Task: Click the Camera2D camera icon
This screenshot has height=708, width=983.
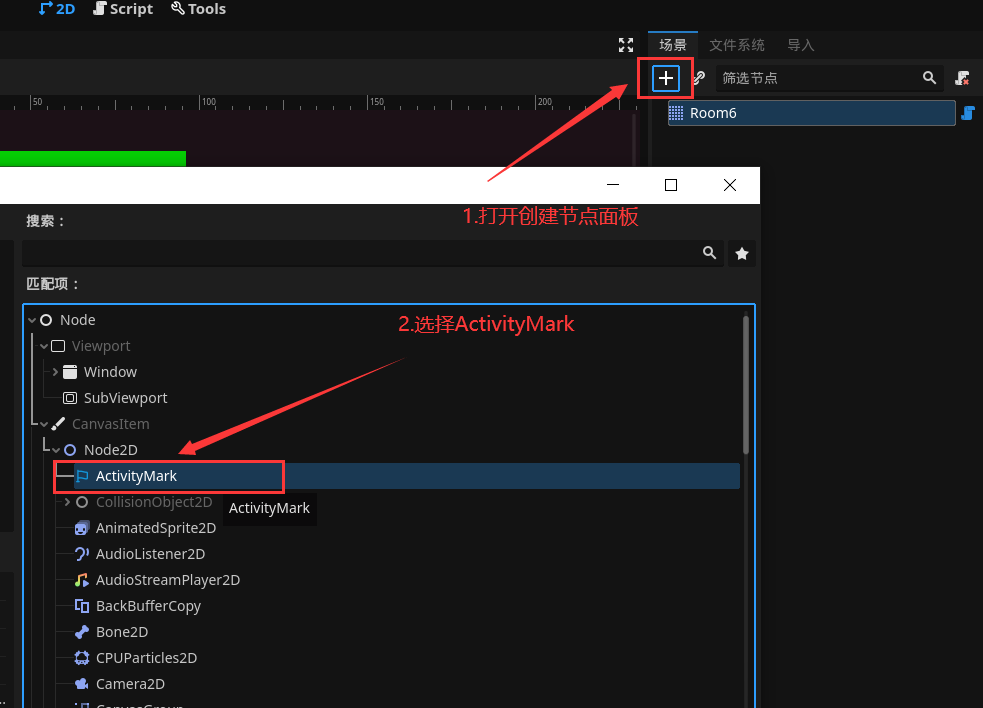Action: click(x=82, y=684)
